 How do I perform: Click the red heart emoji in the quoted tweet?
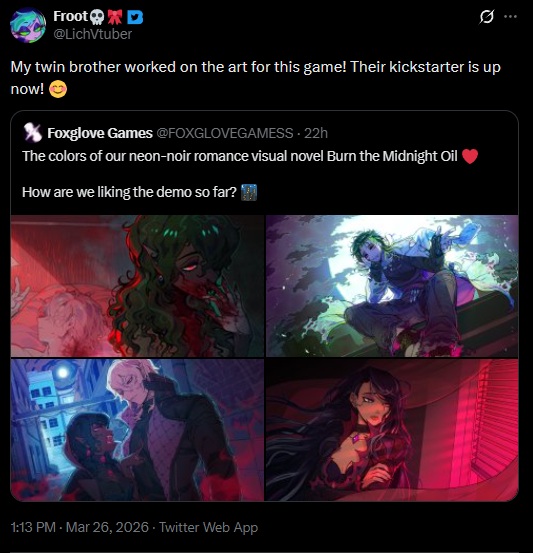coord(470,156)
